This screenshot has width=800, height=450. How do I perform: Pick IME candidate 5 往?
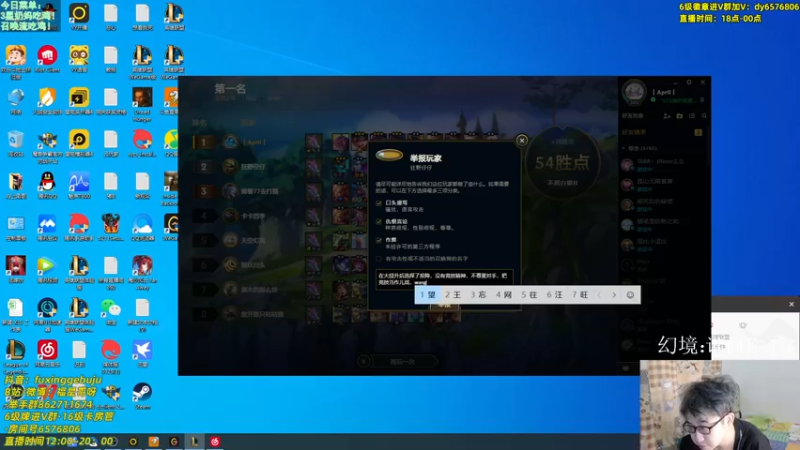(529, 295)
